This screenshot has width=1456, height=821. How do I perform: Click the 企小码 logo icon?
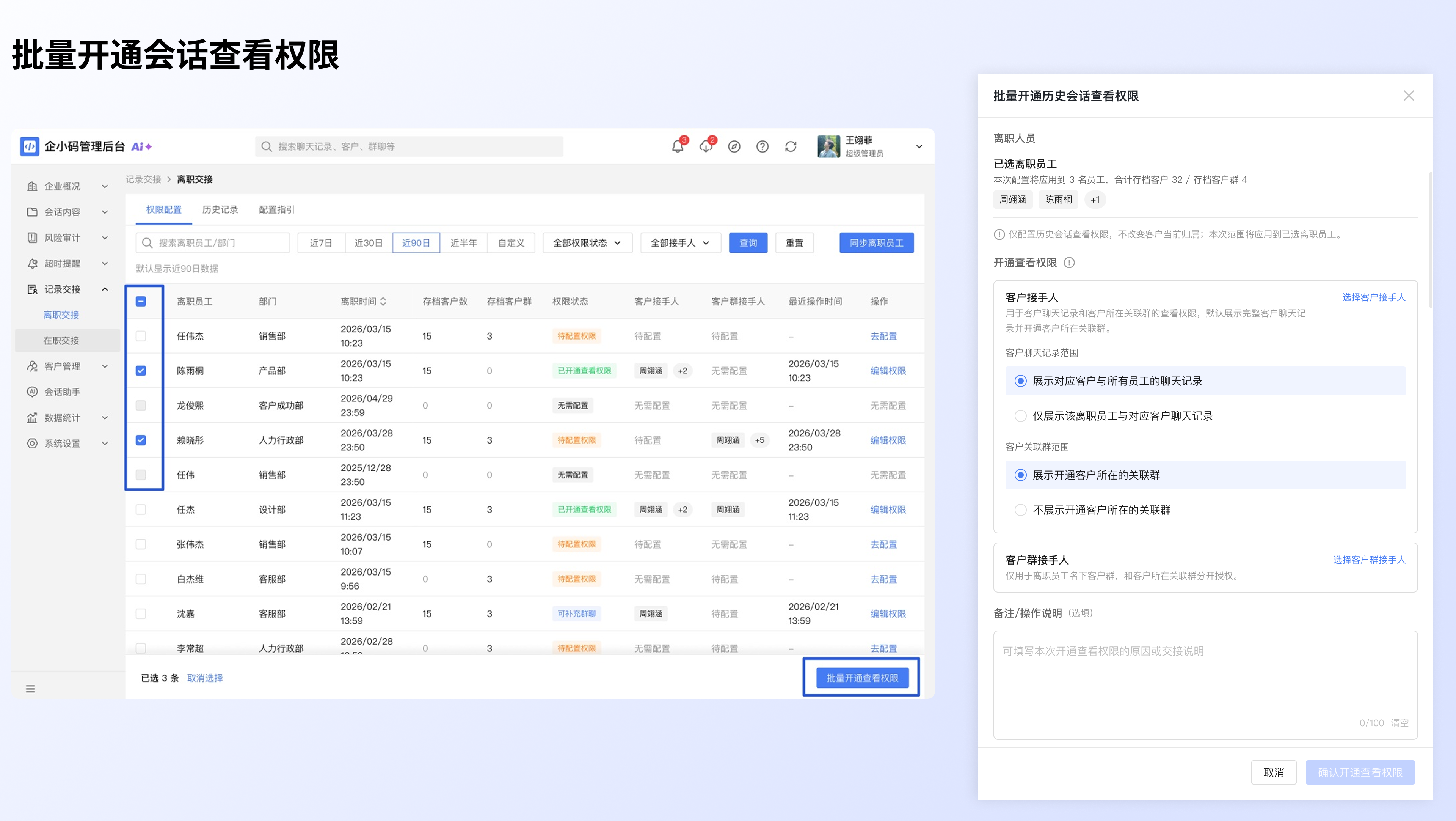pos(30,146)
